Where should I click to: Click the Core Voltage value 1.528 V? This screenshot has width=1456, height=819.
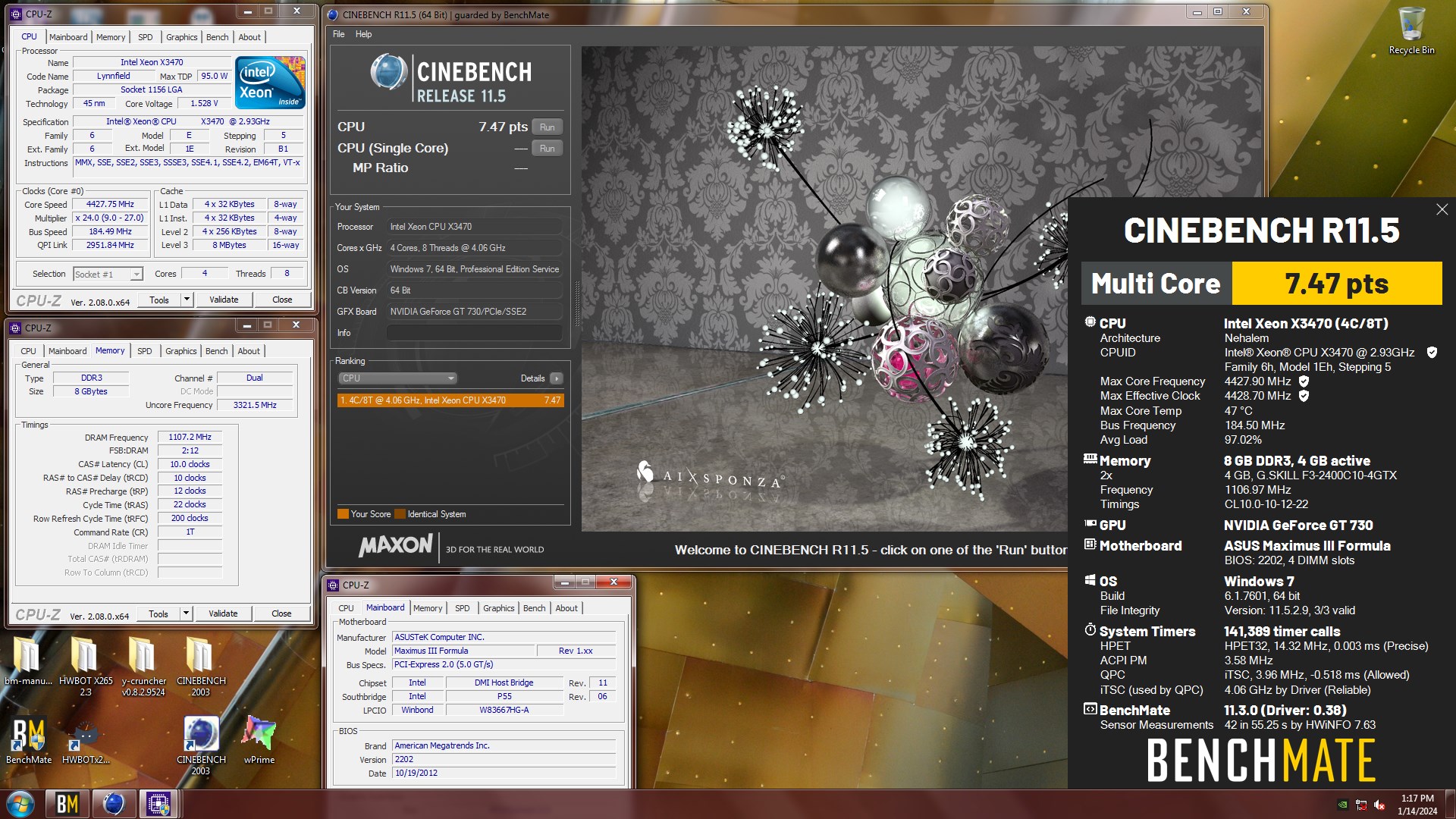(x=204, y=104)
